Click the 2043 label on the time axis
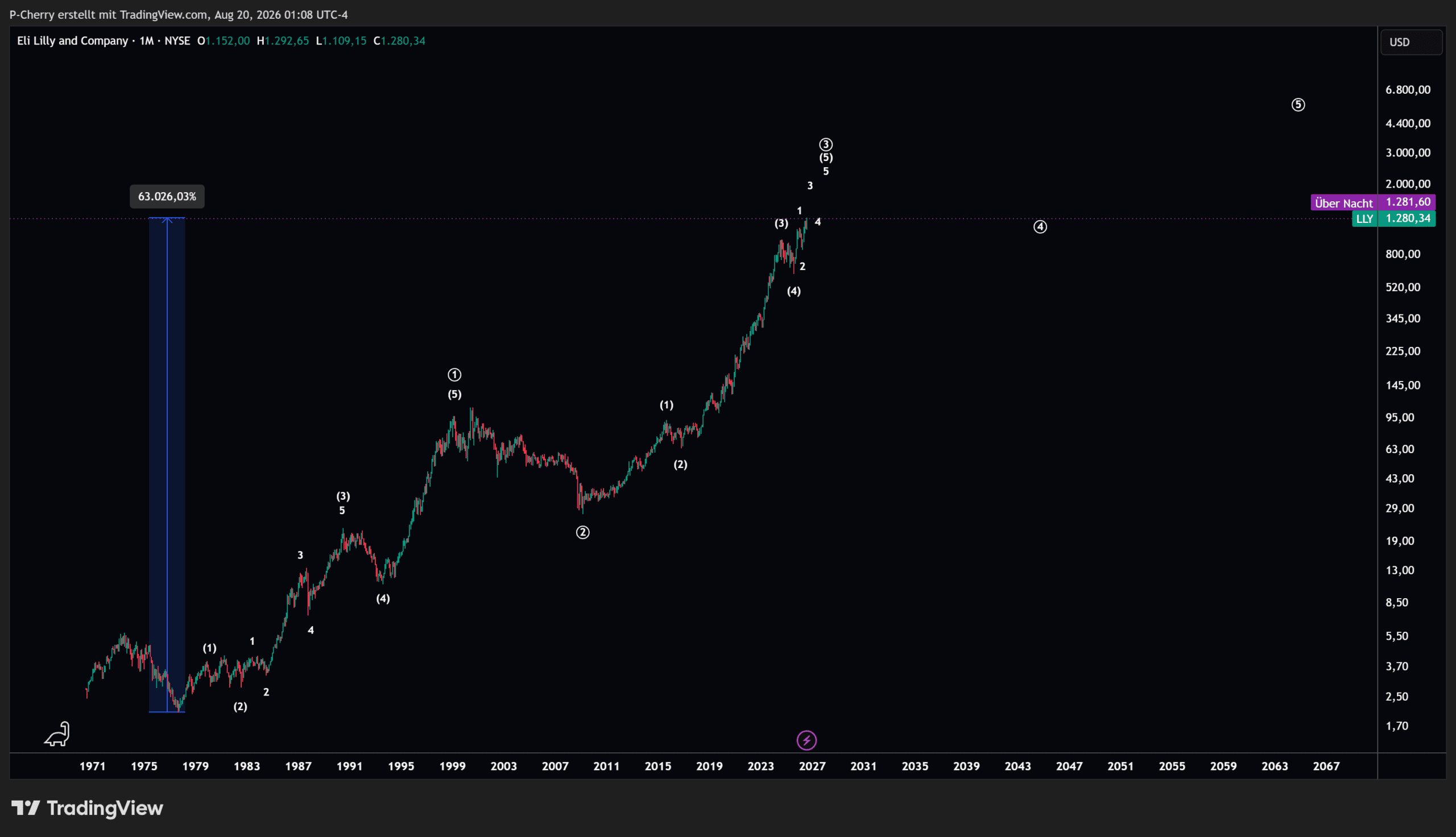1456x837 pixels. 1018,766
